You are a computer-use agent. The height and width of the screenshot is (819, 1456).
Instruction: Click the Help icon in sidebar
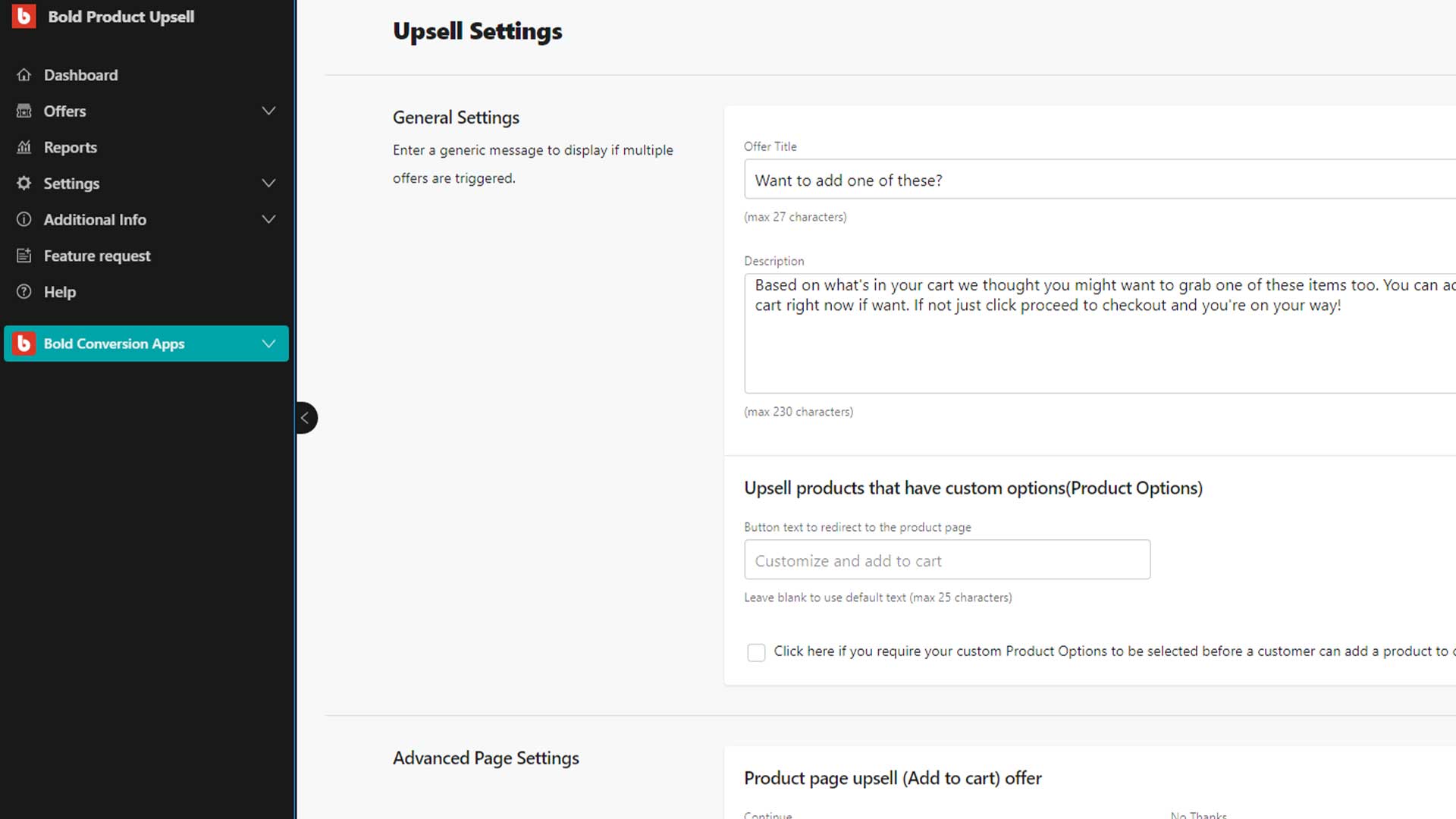click(24, 291)
